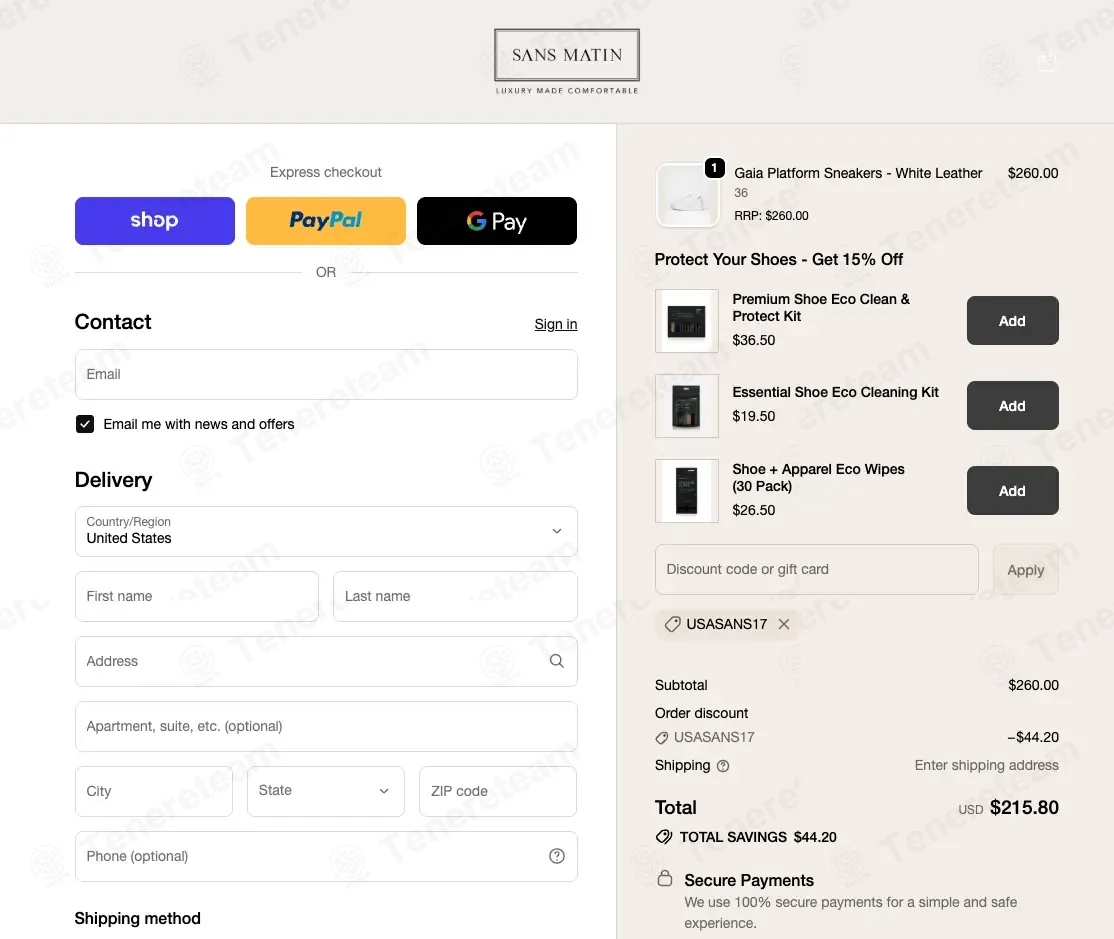The image size is (1114, 939).
Task: Click the tag icon next to TOTAL SAVINGS
Action: click(x=664, y=837)
